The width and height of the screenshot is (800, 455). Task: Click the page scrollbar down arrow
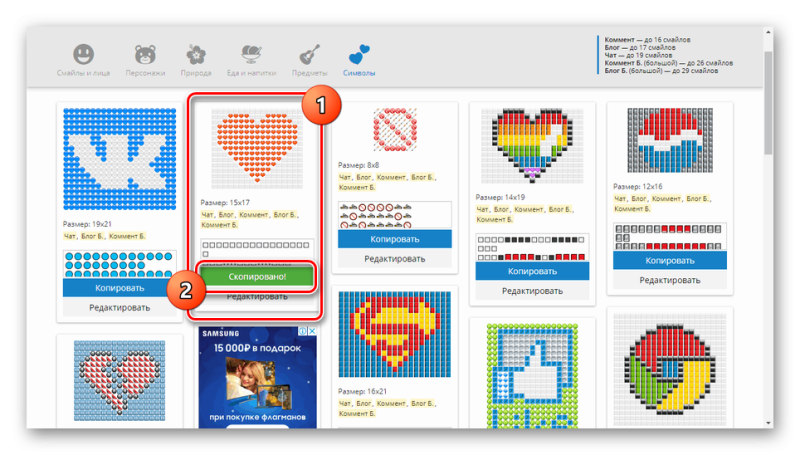tap(768, 423)
